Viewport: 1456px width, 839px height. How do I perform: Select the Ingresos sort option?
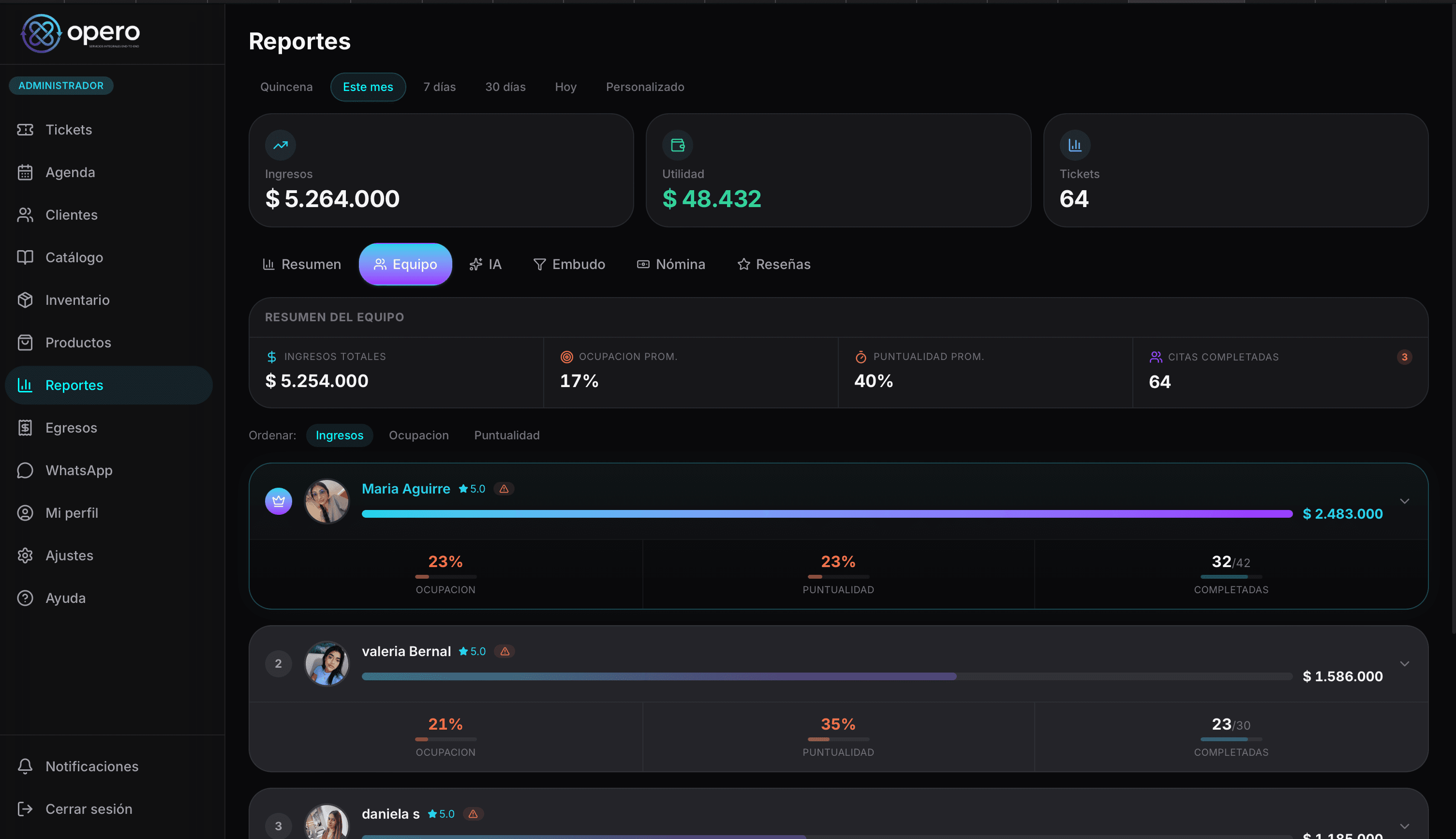pos(339,435)
